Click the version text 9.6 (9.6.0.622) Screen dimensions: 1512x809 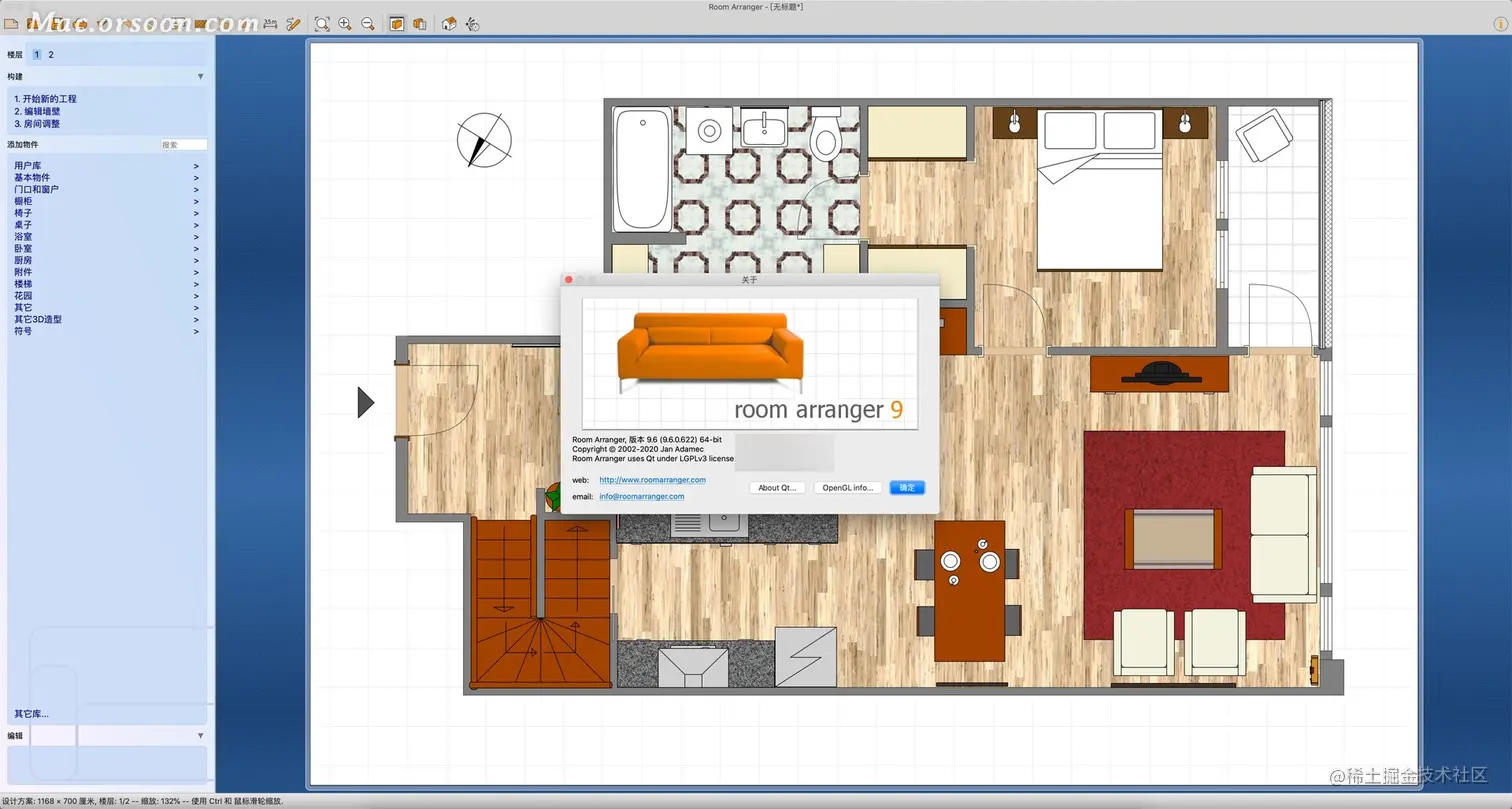pos(671,440)
